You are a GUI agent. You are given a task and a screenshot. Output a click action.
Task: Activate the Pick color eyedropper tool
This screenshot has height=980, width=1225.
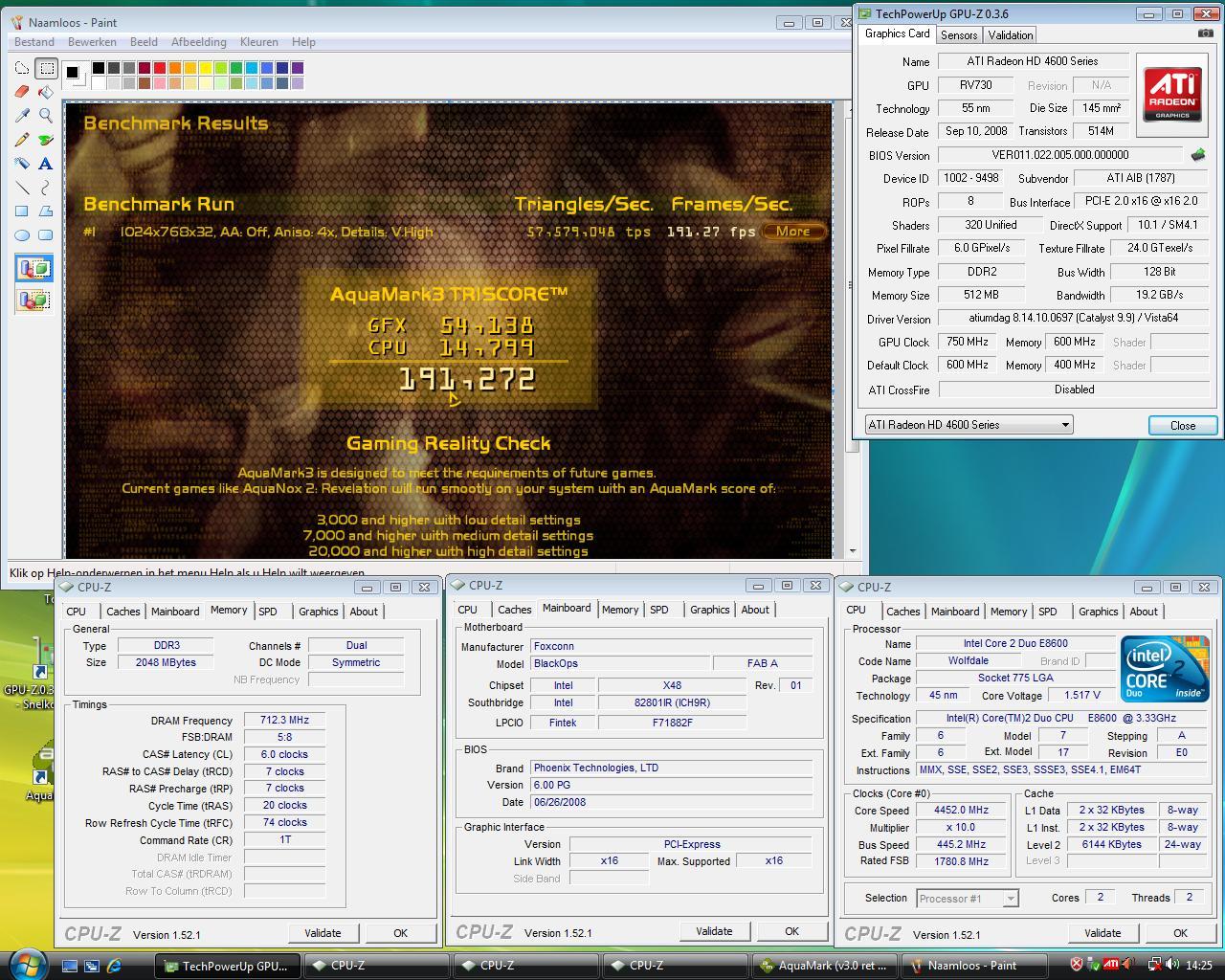click(22, 116)
